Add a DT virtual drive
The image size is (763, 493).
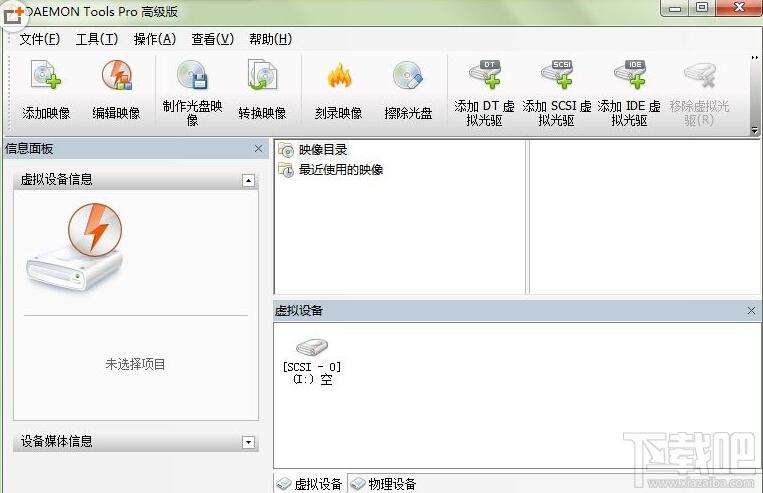tap(485, 74)
